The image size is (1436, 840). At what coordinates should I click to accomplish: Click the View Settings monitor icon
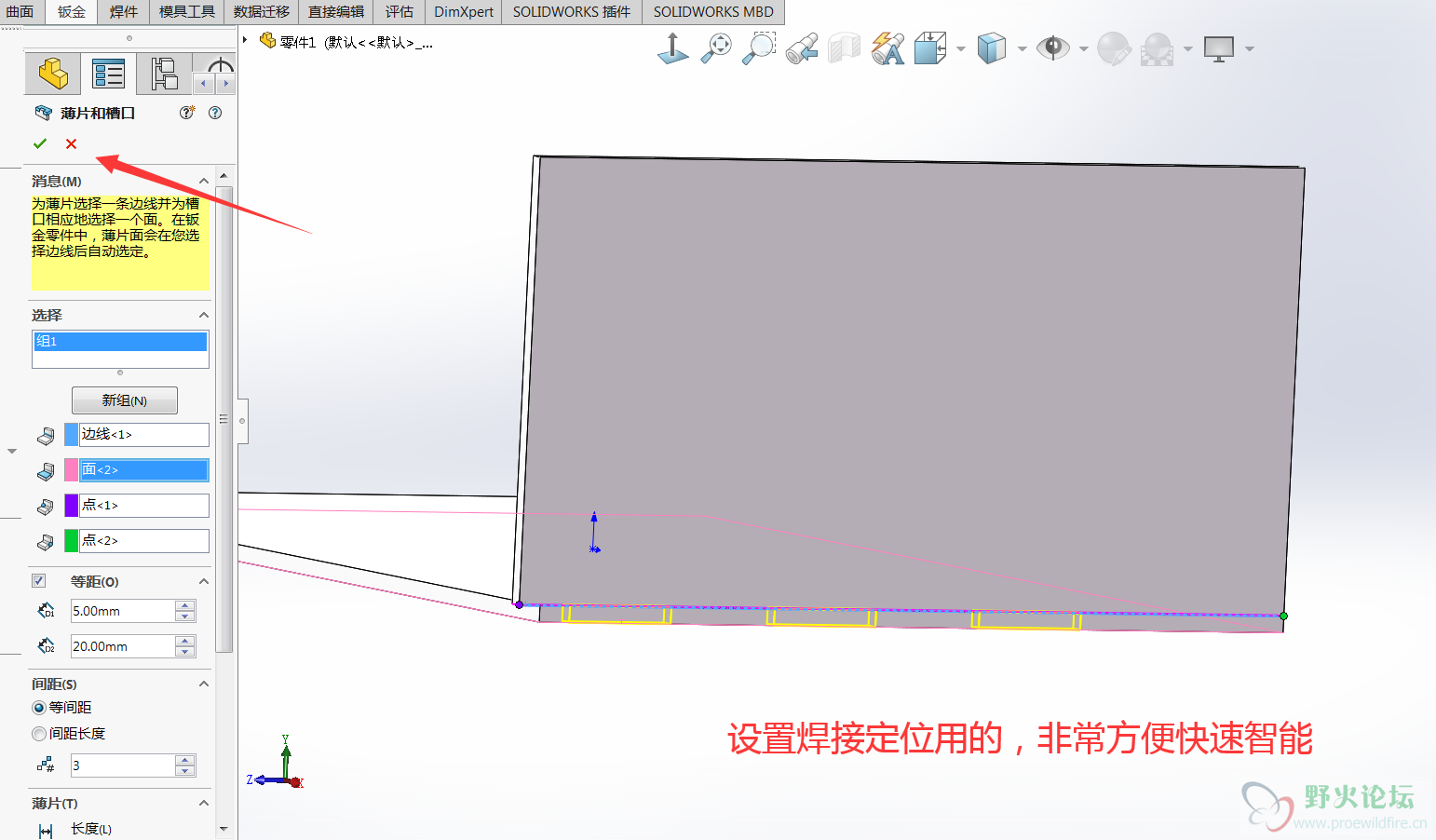[1218, 48]
